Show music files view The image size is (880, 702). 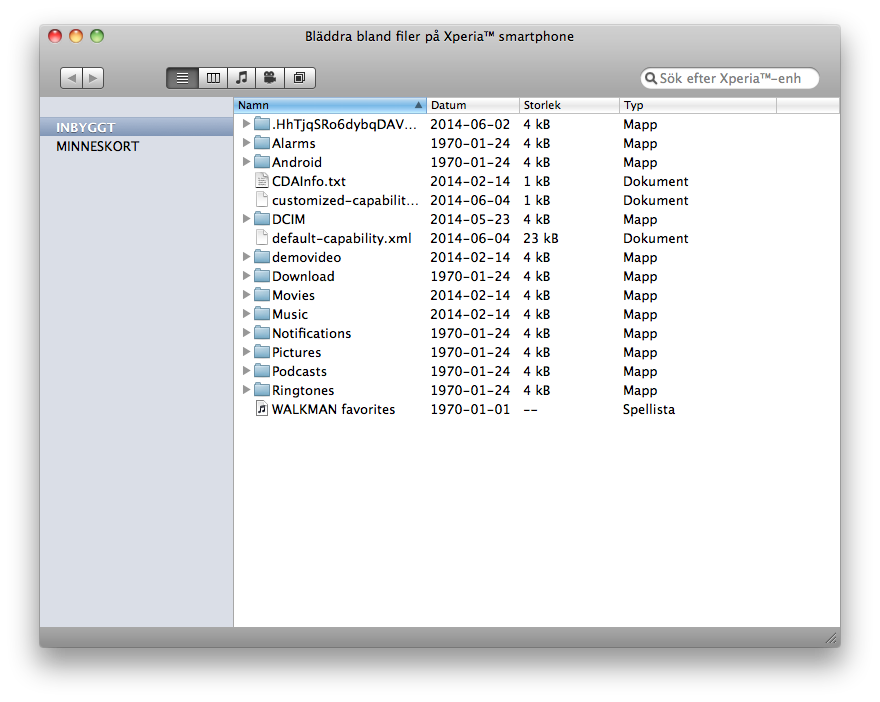click(x=241, y=78)
